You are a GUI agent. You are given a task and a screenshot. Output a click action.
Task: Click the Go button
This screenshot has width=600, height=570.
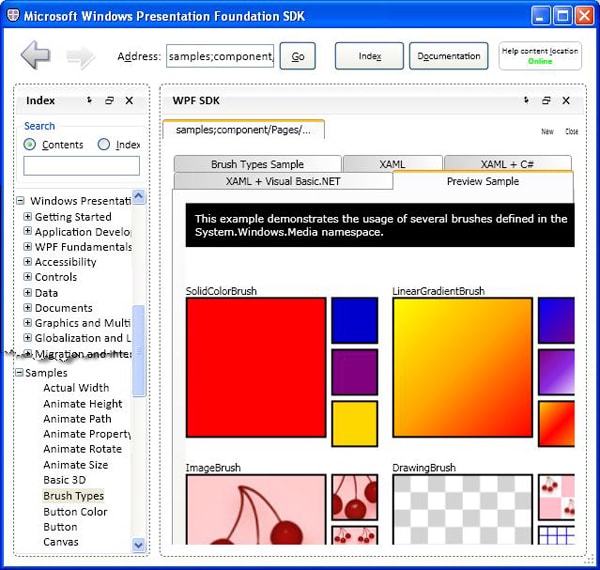click(298, 56)
